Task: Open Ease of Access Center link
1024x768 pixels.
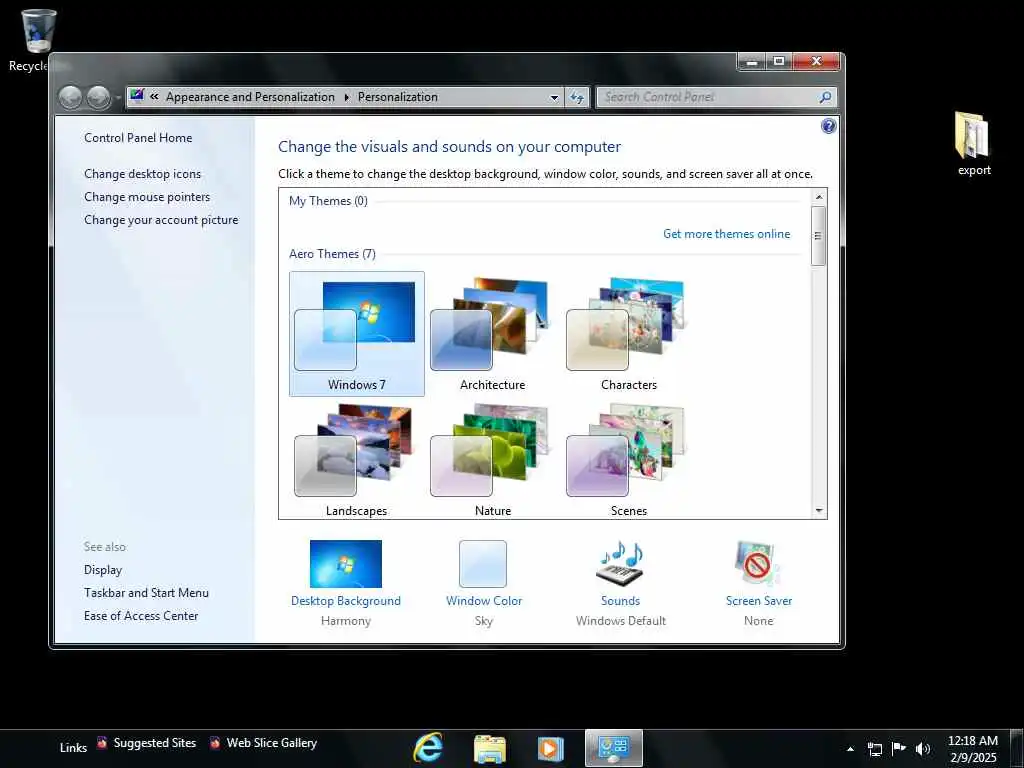Action: click(x=140, y=616)
